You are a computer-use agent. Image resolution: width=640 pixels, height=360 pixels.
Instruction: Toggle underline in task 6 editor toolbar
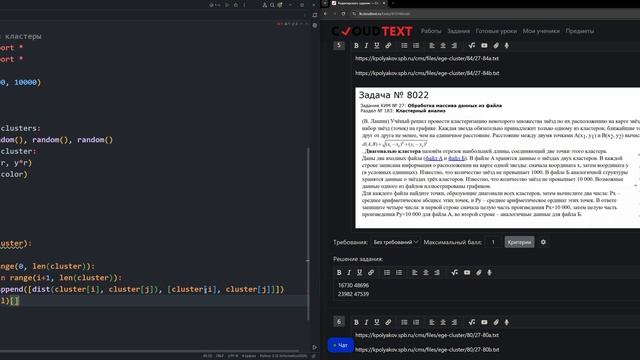pos(377,322)
